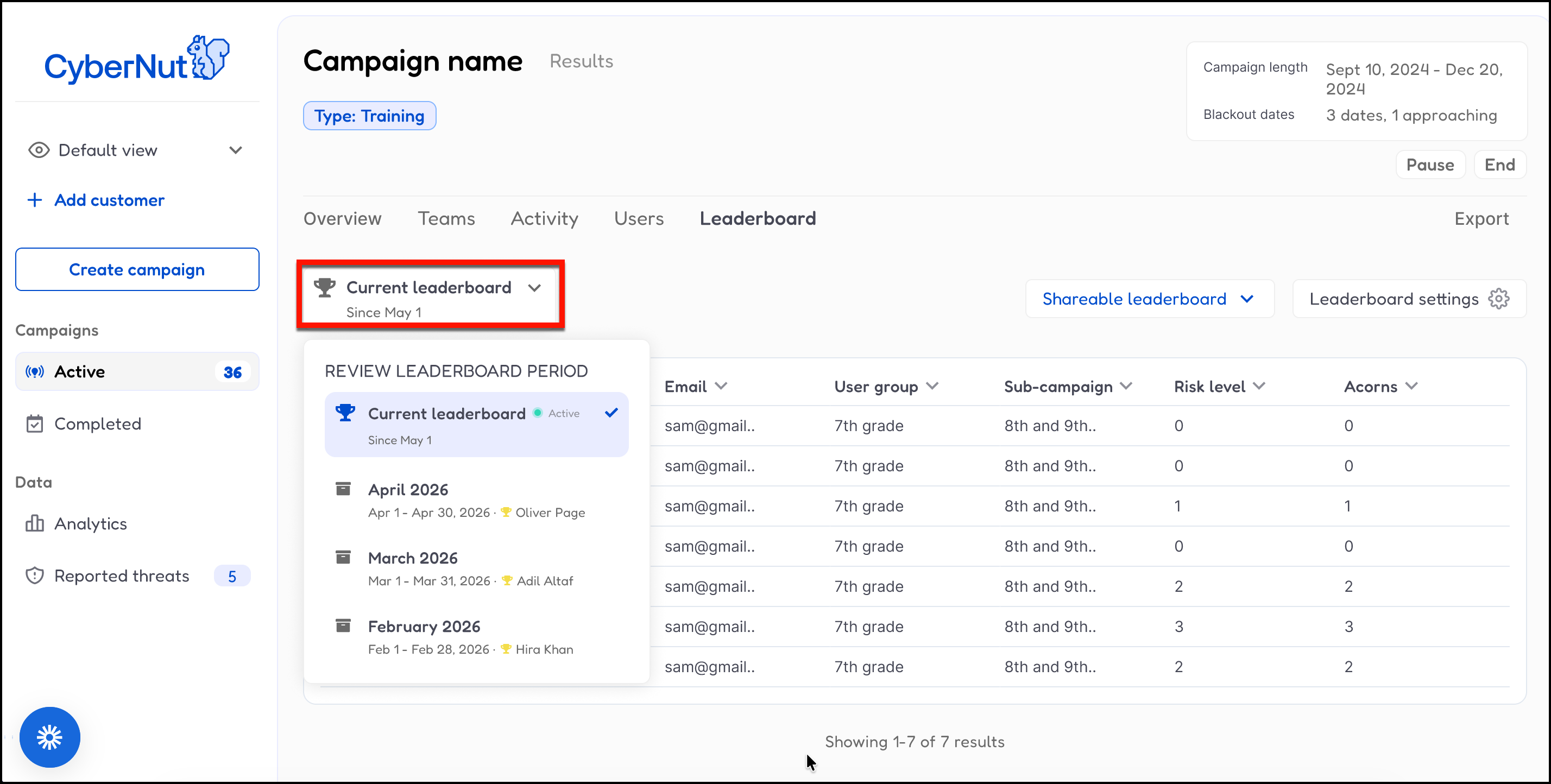Click the '3 dates, 1 approaching' blackout text
The height and width of the screenshot is (784, 1551).
pyautogui.click(x=1411, y=115)
